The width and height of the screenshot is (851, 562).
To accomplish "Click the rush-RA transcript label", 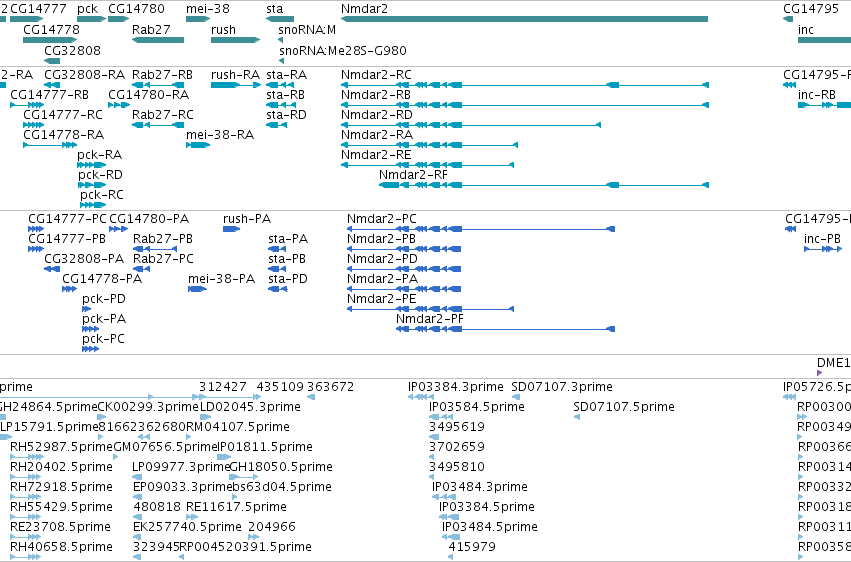I will click(x=236, y=74).
